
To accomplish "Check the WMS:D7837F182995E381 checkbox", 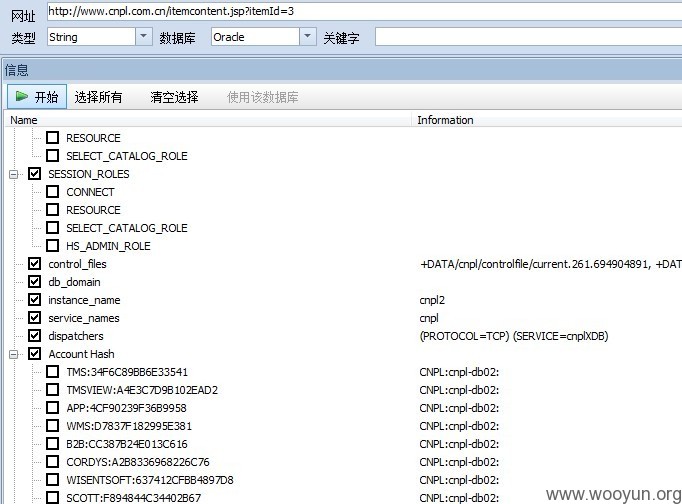I will pos(52,426).
